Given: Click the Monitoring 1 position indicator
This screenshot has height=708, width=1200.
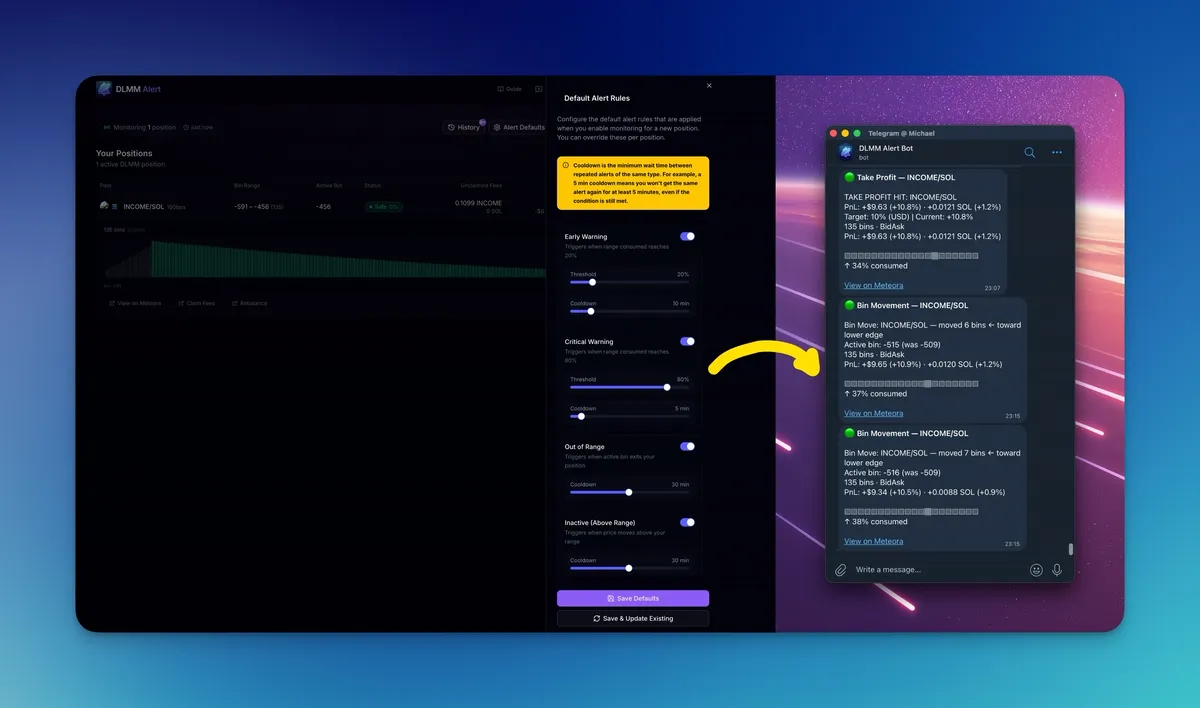Looking at the screenshot, I should [140, 127].
